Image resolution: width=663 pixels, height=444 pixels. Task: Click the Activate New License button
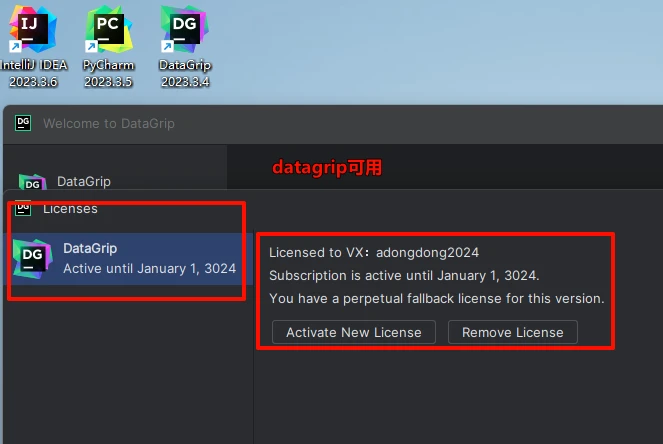click(354, 332)
